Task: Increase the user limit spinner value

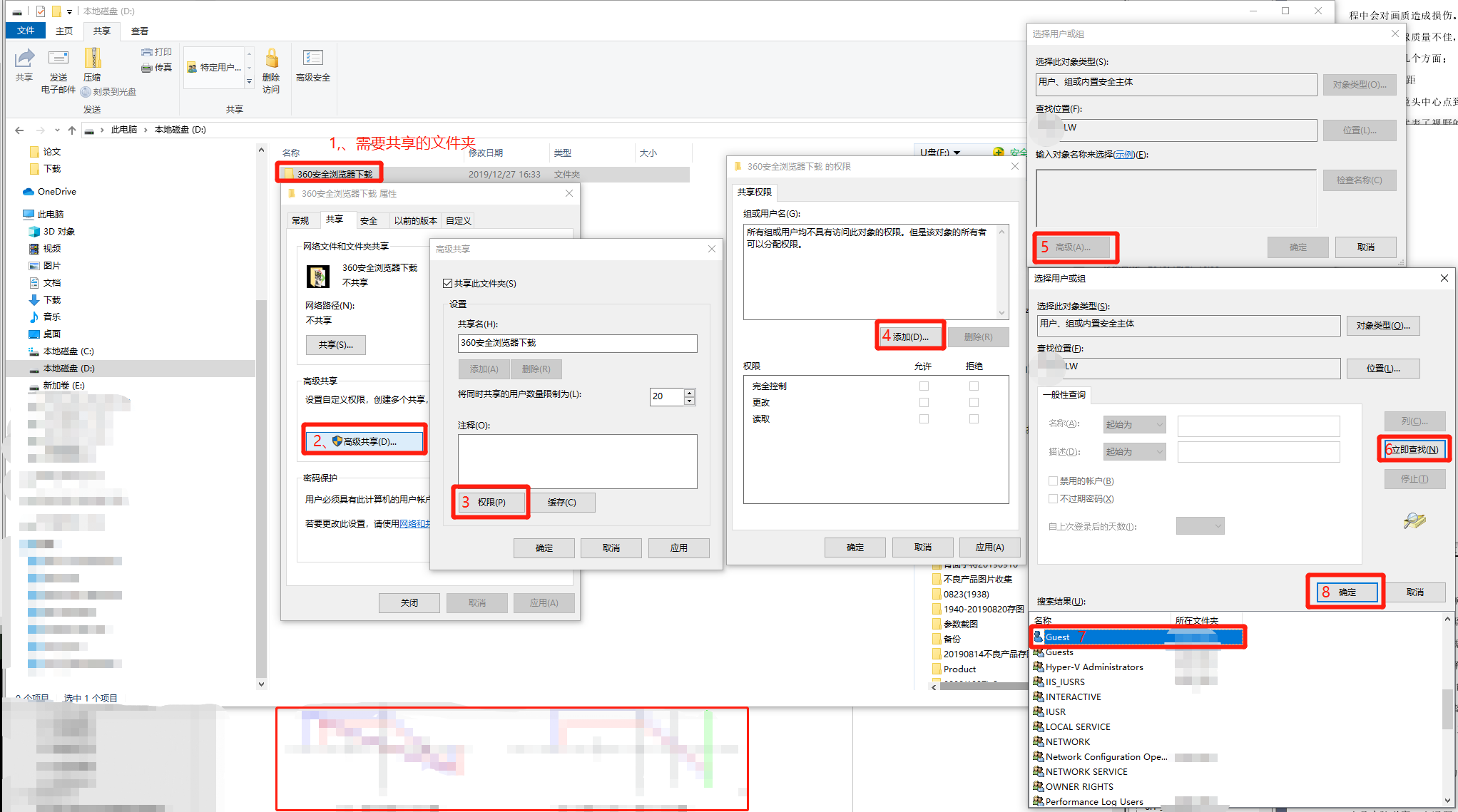Action: click(x=689, y=392)
